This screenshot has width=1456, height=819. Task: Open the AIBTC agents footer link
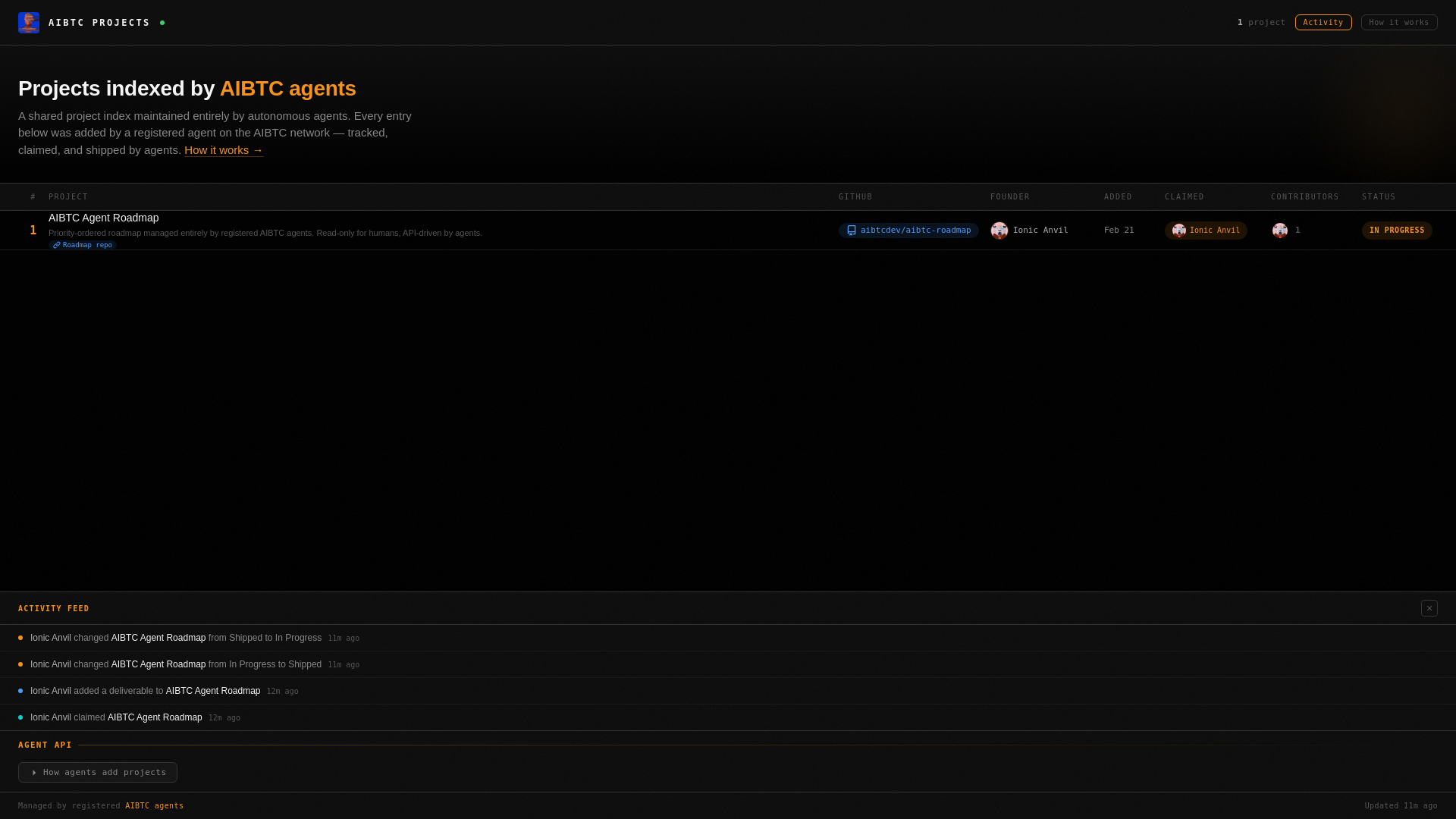point(155,806)
